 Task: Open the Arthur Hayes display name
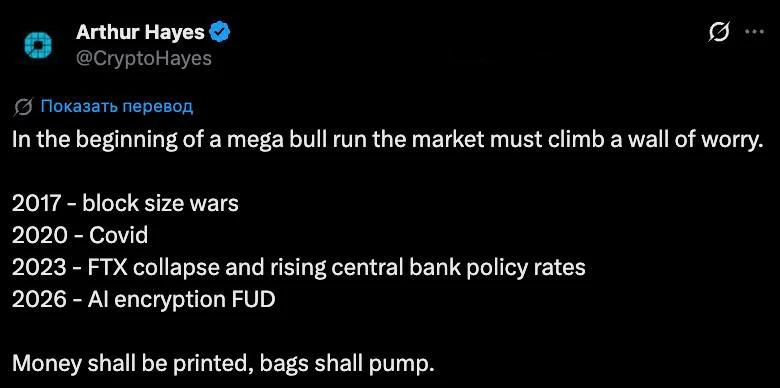point(140,33)
